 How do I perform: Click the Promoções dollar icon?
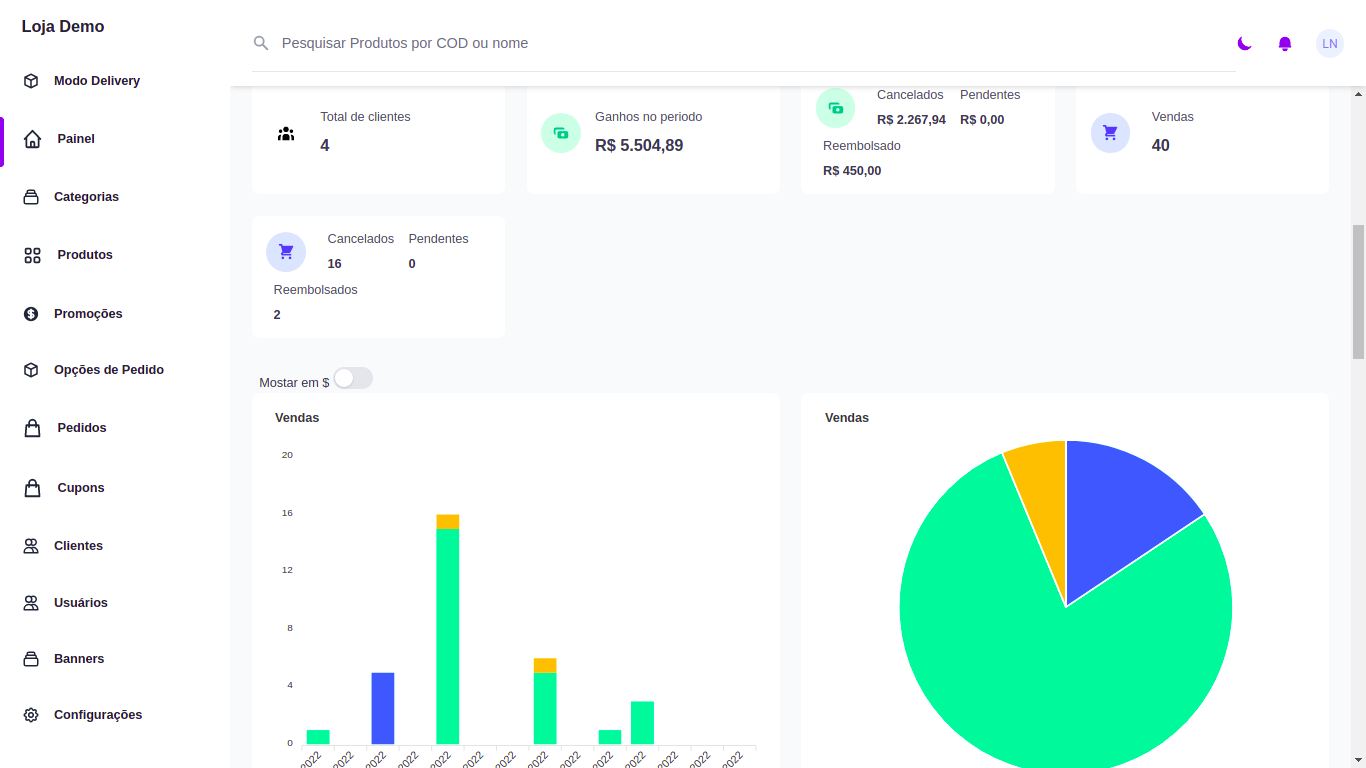(31, 314)
